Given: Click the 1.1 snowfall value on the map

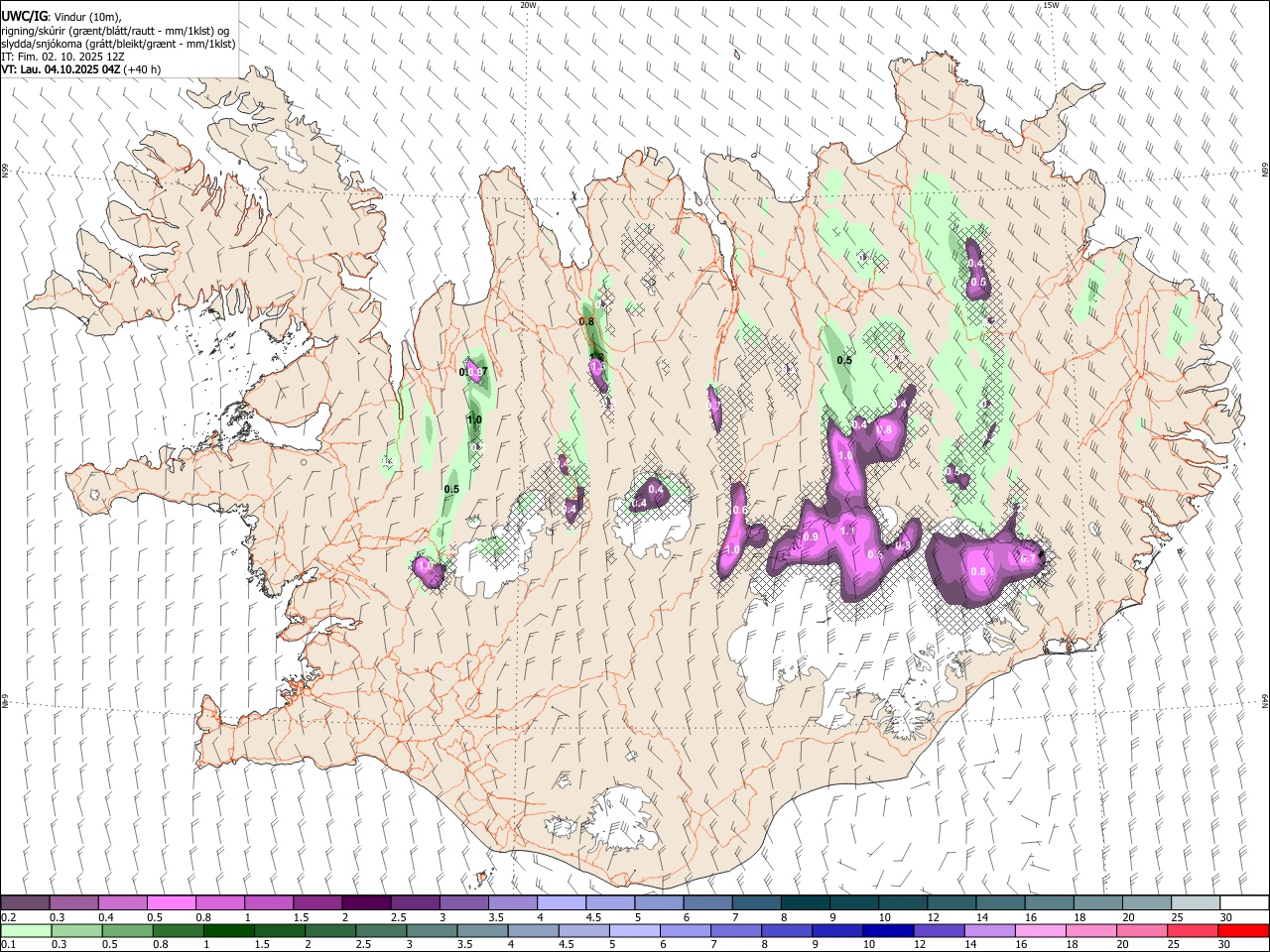Looking at the screenshot, I should [848, 531].
